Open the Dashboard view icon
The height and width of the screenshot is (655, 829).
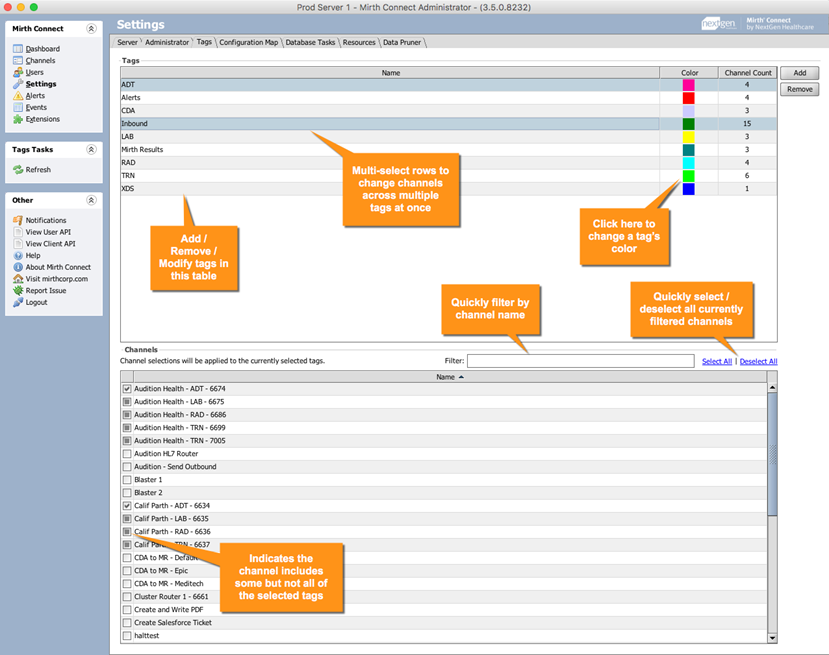[x=18, y=49]
